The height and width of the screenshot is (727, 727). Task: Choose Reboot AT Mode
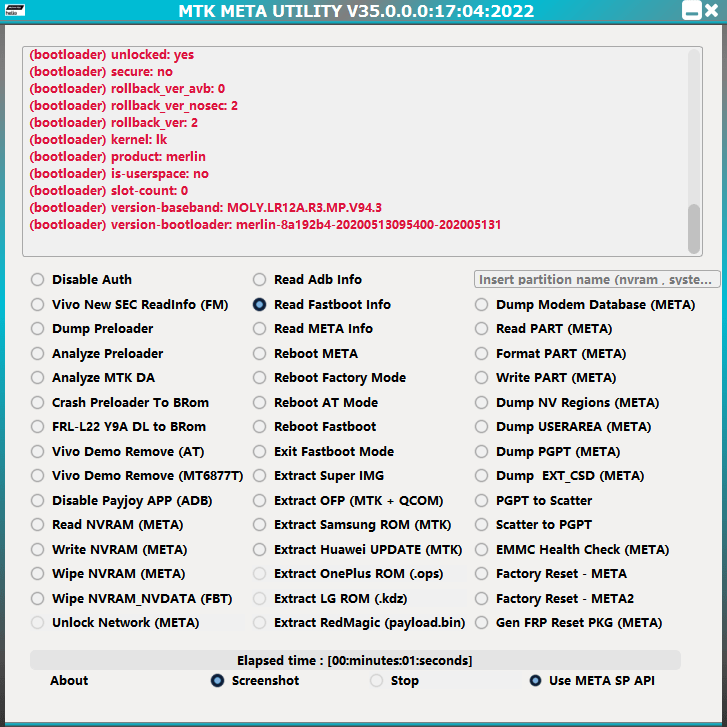tap(260, 403)
